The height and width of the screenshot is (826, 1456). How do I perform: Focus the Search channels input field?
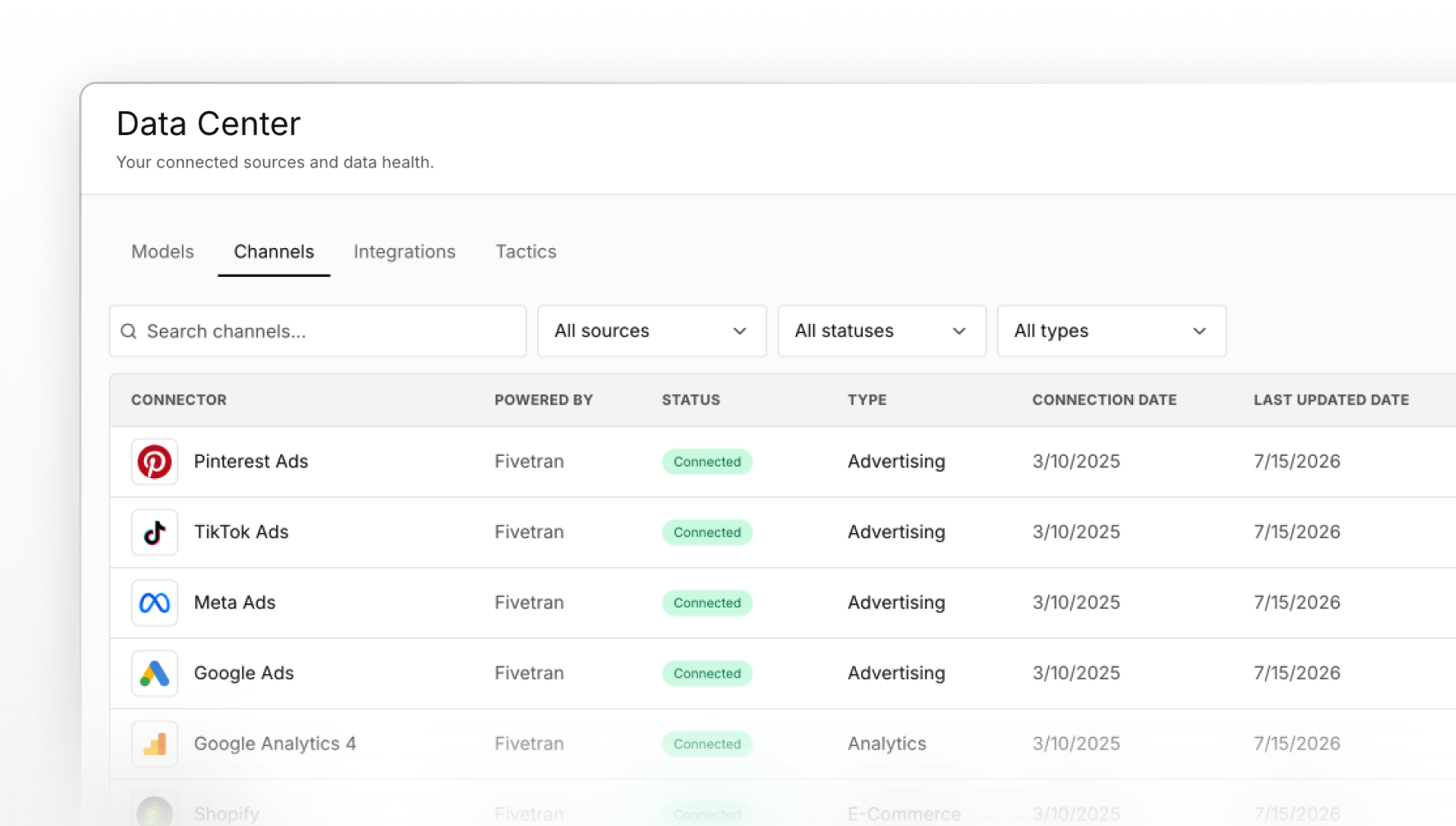point(318,331)
